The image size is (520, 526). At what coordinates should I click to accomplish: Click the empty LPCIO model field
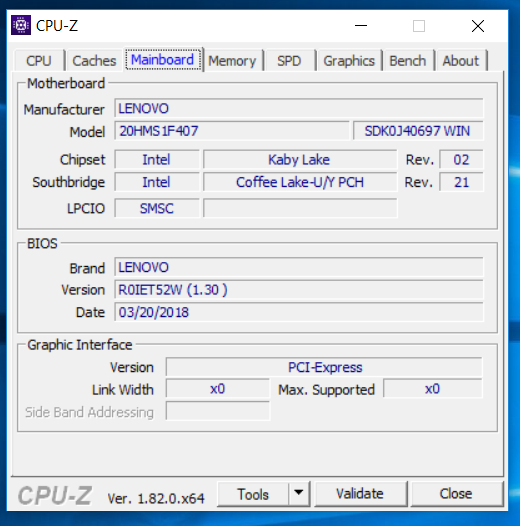coord(300,208)
